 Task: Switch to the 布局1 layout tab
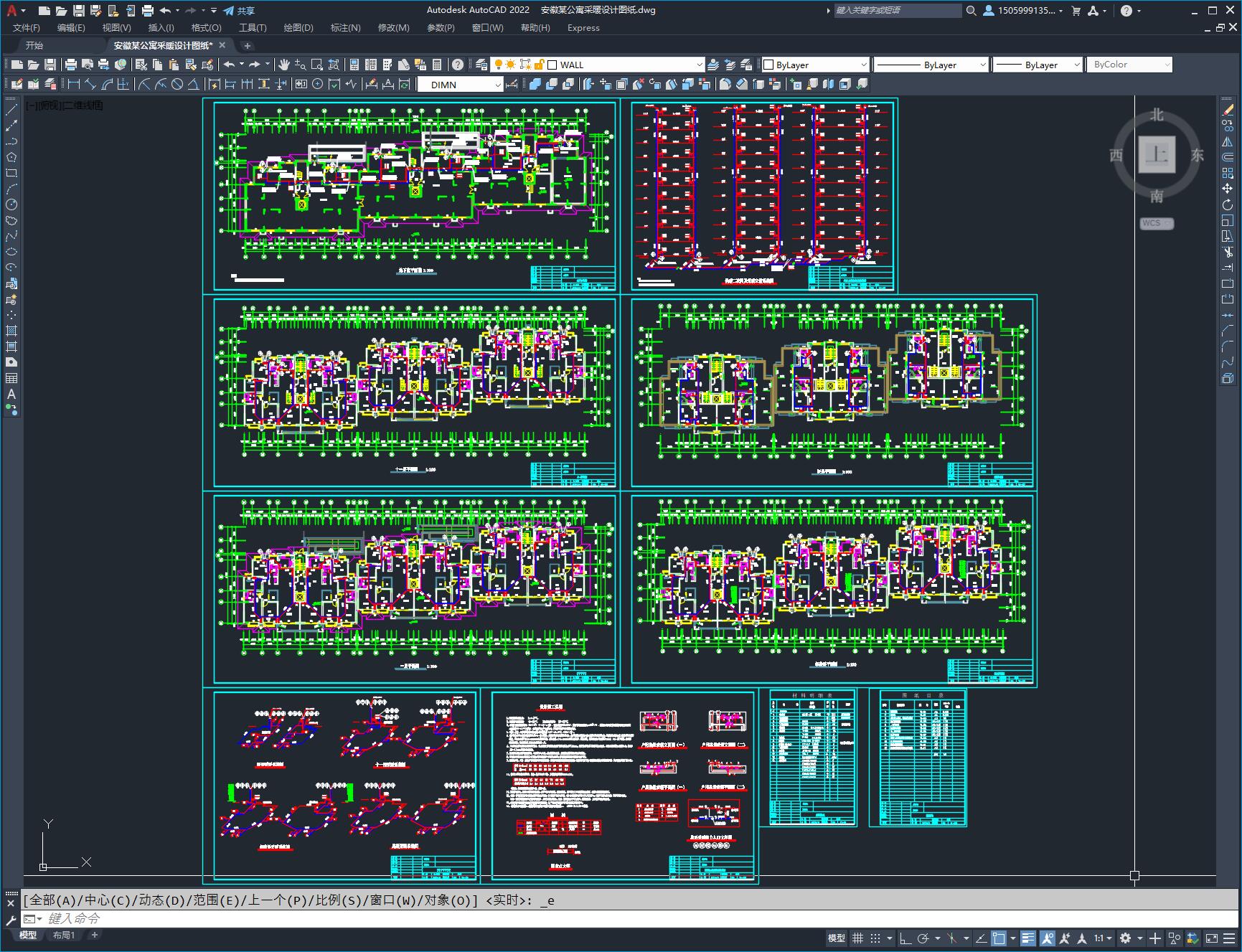click(64, 935)
